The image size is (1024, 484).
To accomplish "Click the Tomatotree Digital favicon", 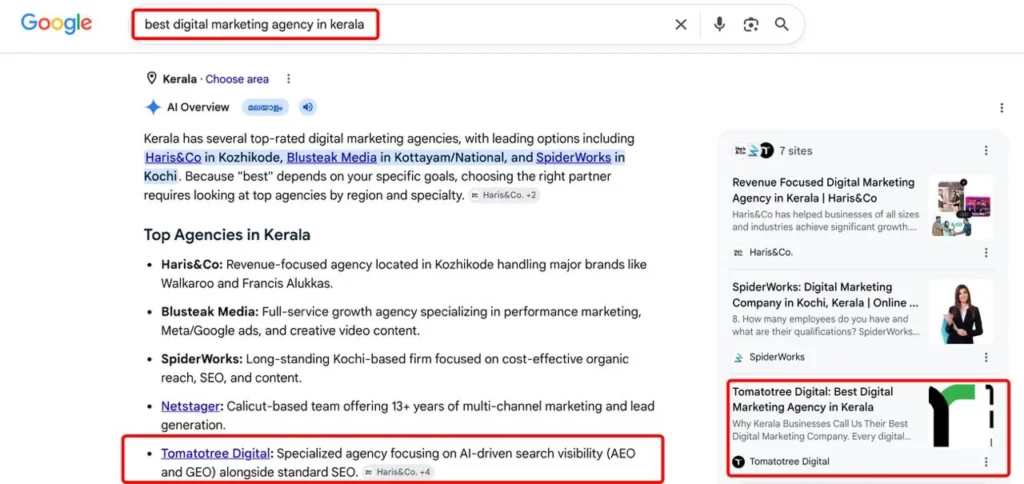I will (739, 462).
